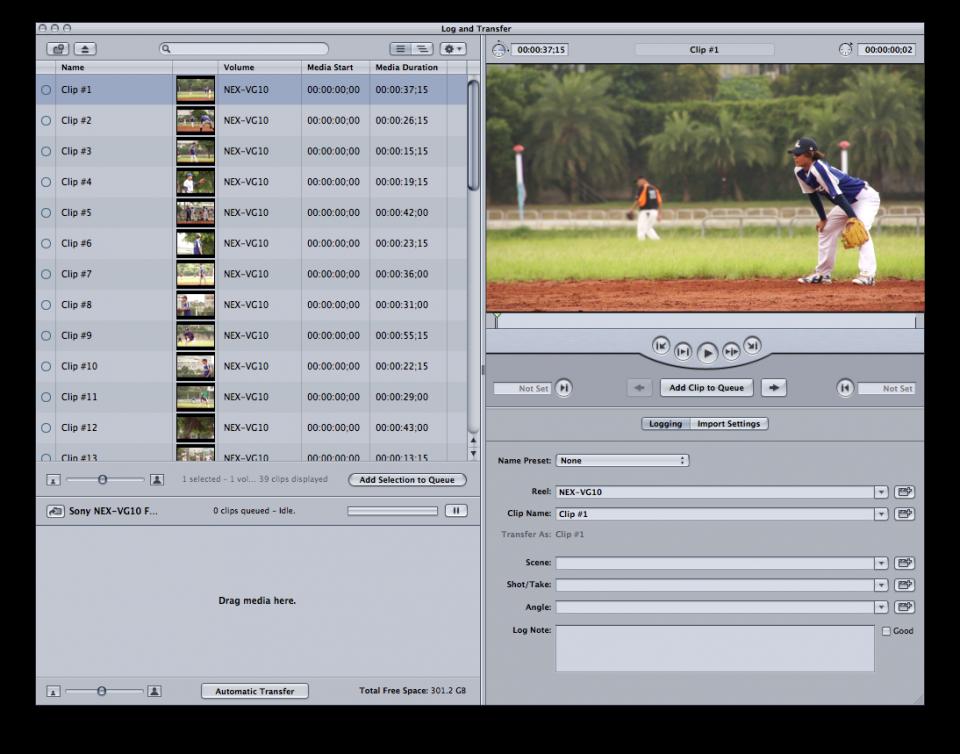The width and height of the screenshot is (960, 754).
Task: Select the radio circle for Clip #5
Action: [x=46, y=213]
